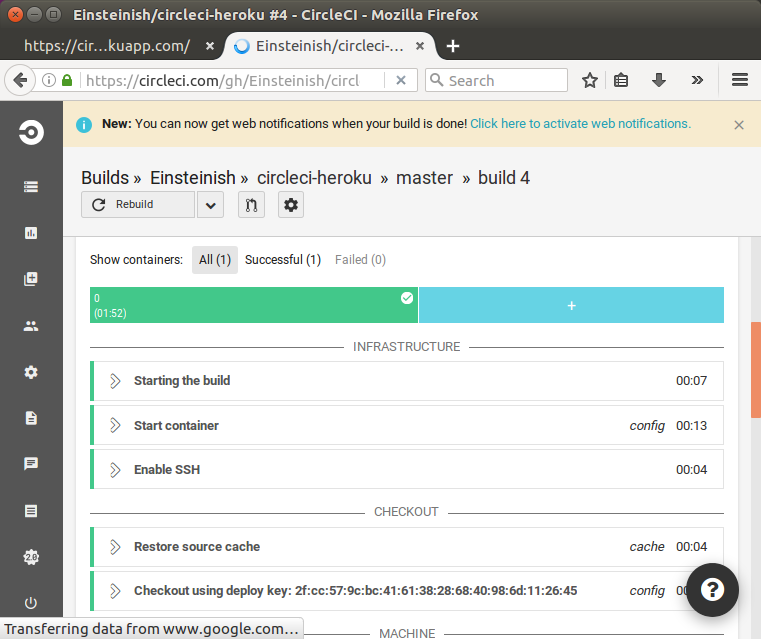Screen dimensions: 761x639
Task: Click the master breadcrumb link
Action: 424,178
